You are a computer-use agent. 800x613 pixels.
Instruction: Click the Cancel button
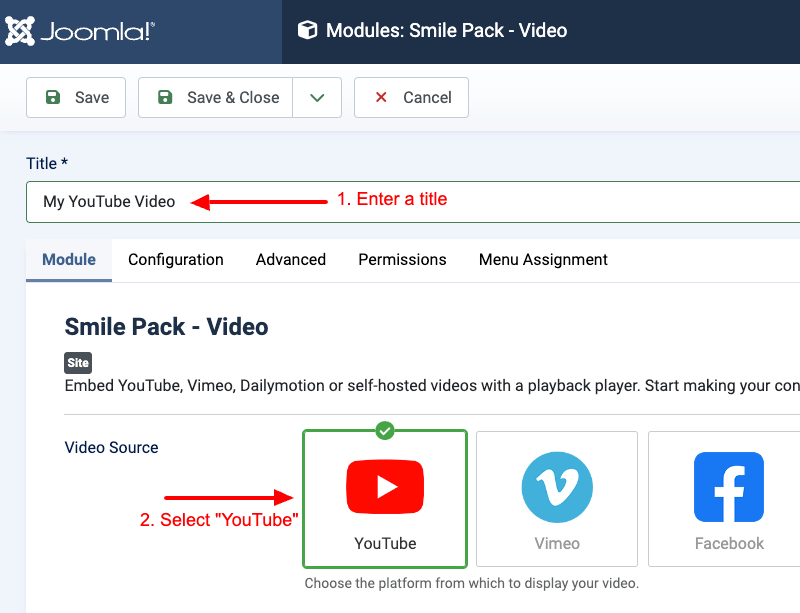[411, 97]
